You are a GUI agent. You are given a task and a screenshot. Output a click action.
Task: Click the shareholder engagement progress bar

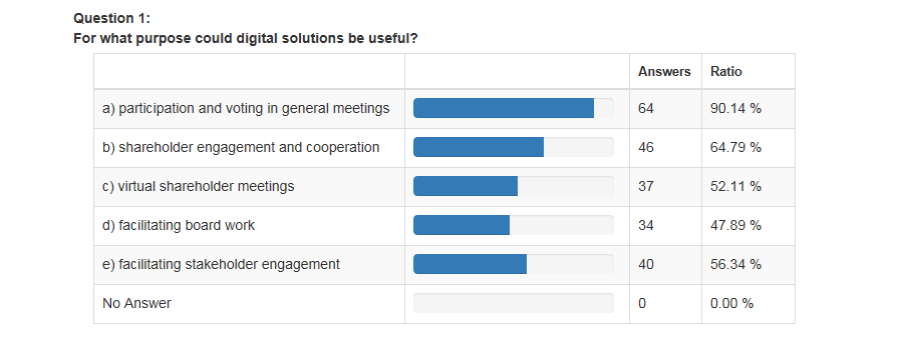tap(513, 147)
